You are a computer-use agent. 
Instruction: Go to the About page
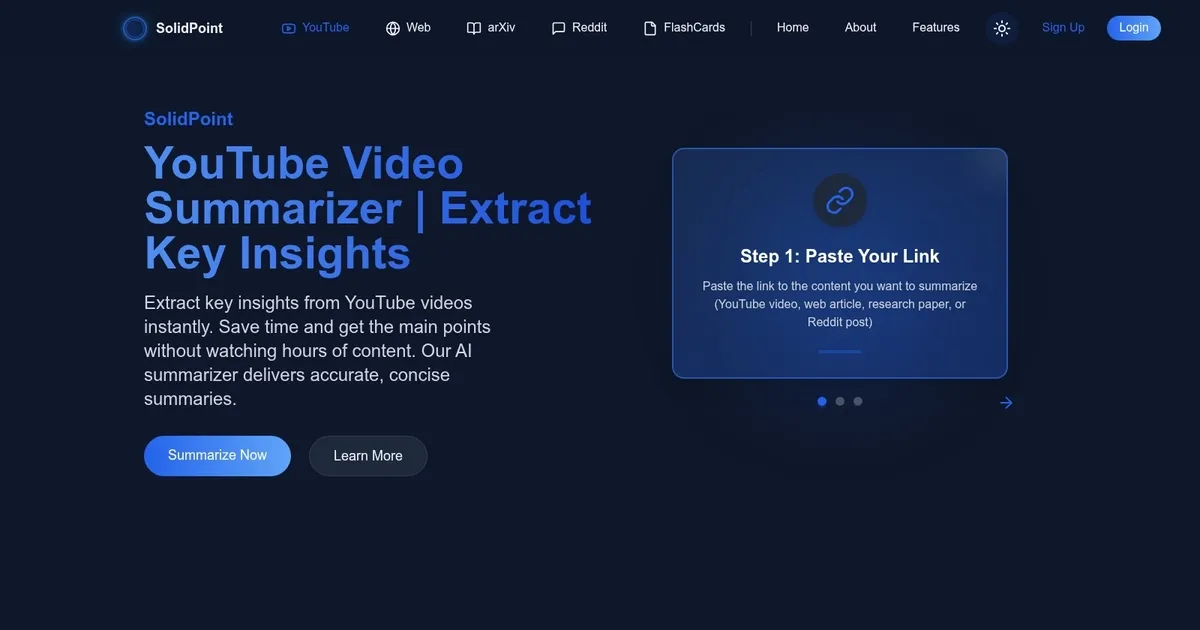[x=860, y=28]
